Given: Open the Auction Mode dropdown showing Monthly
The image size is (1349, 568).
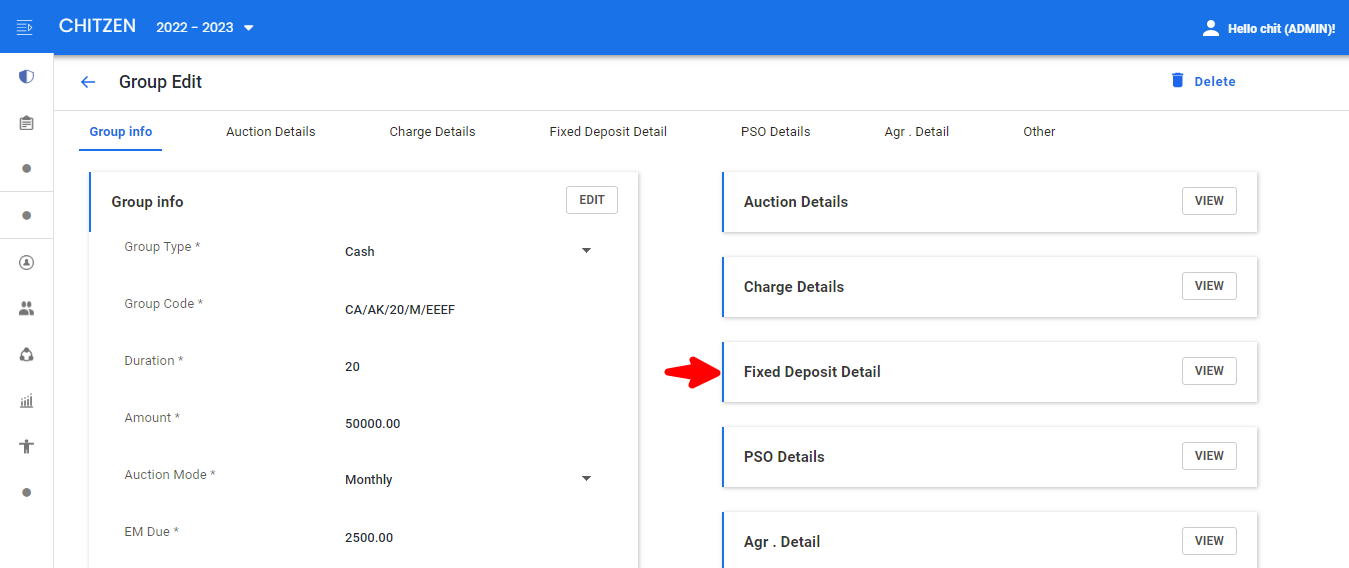Looking at the screenshot, I should point(468,479).
